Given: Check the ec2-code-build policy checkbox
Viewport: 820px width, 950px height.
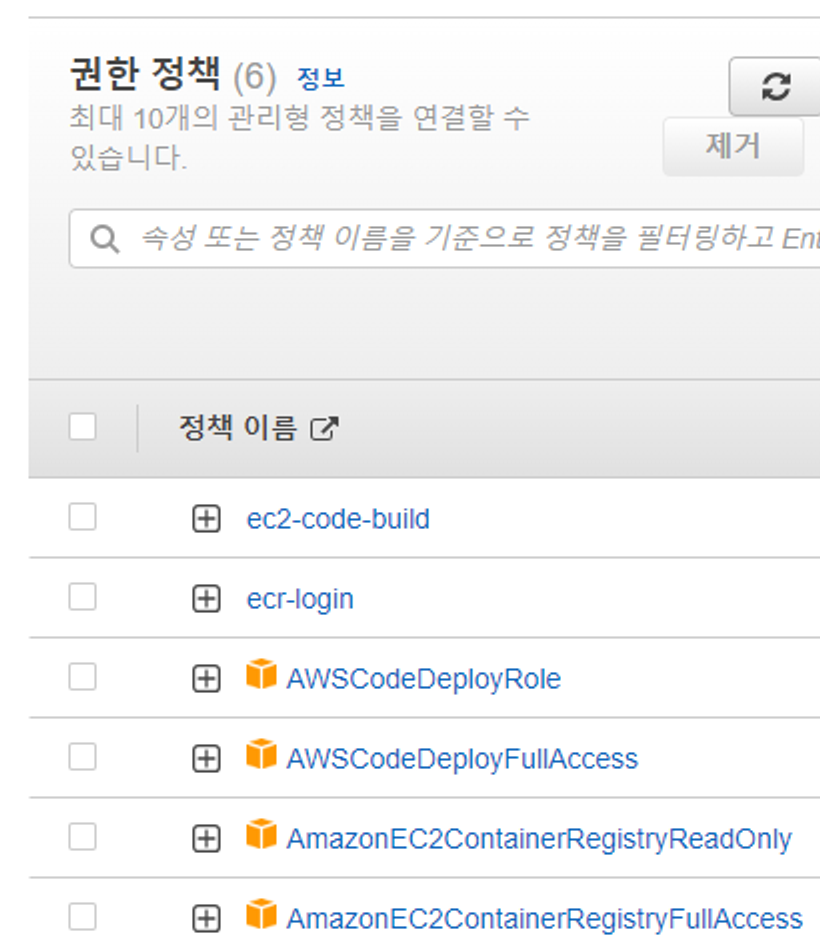Looking at the screenshot, I should tap(85, 517).
